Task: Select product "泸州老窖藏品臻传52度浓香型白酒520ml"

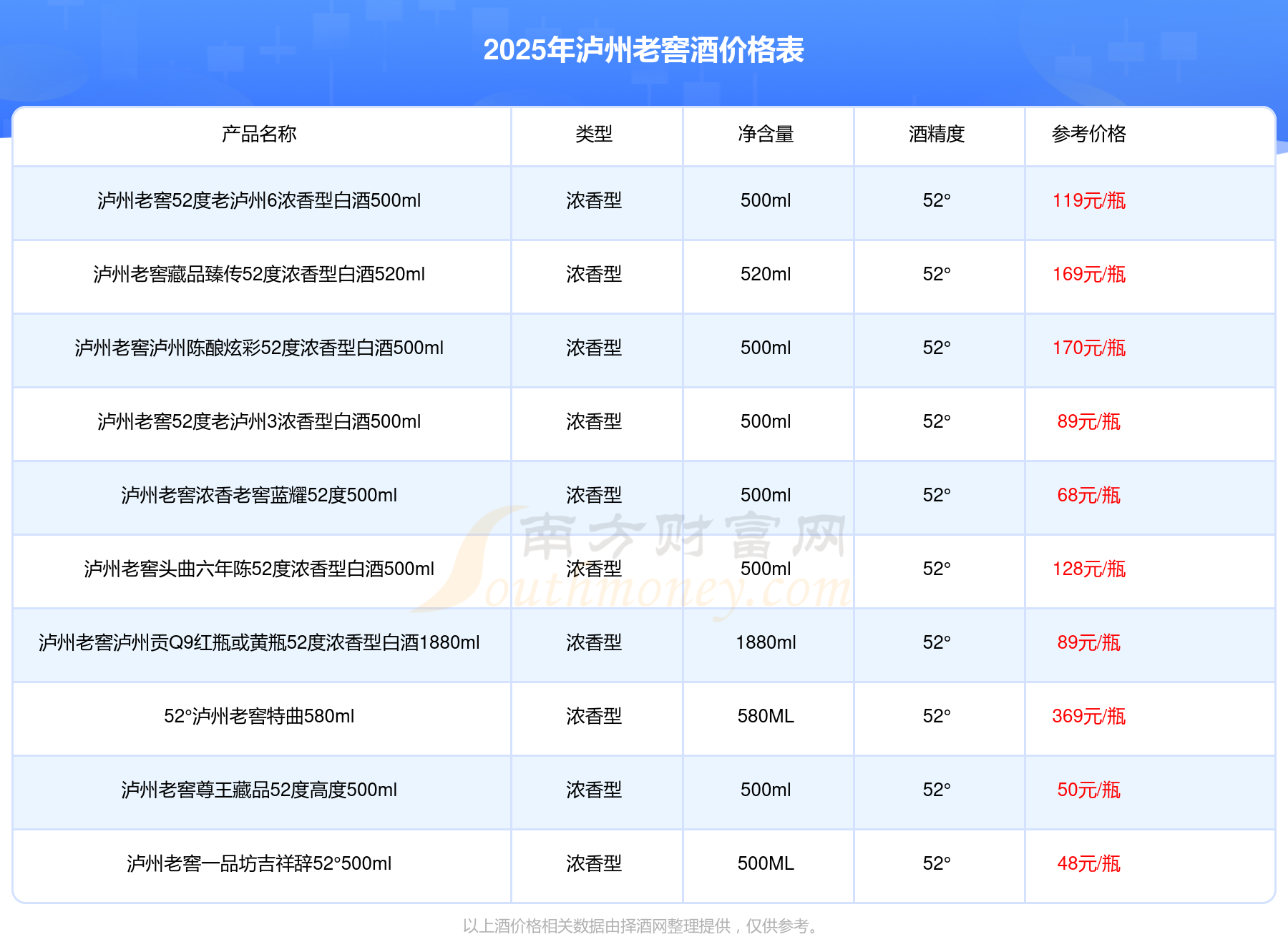Action: [259, 274]
